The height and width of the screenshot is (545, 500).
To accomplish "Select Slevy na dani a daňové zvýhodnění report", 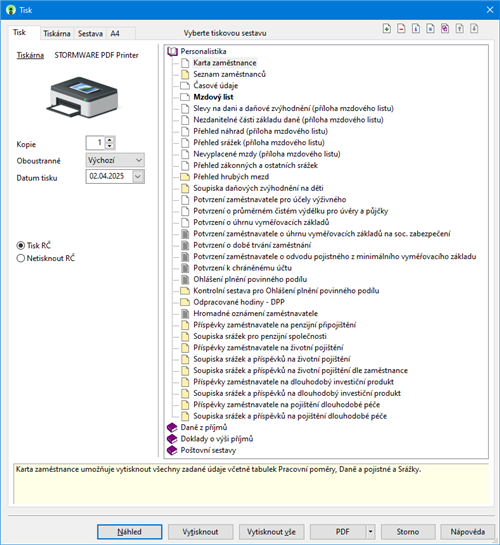I will point(294,108).
